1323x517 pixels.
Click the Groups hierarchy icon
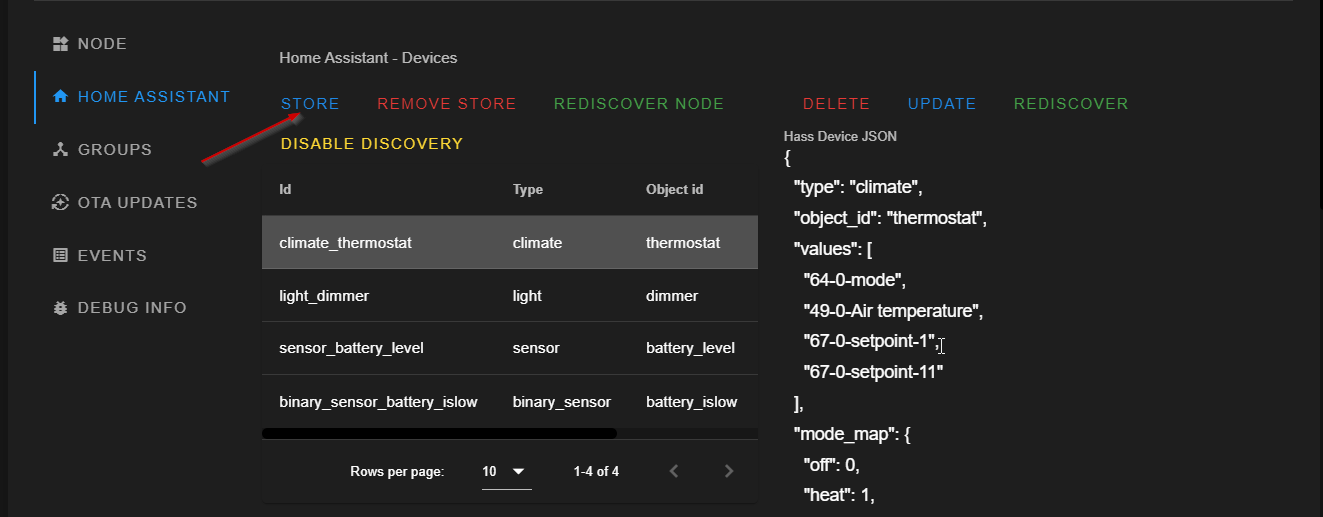point(60,150)
